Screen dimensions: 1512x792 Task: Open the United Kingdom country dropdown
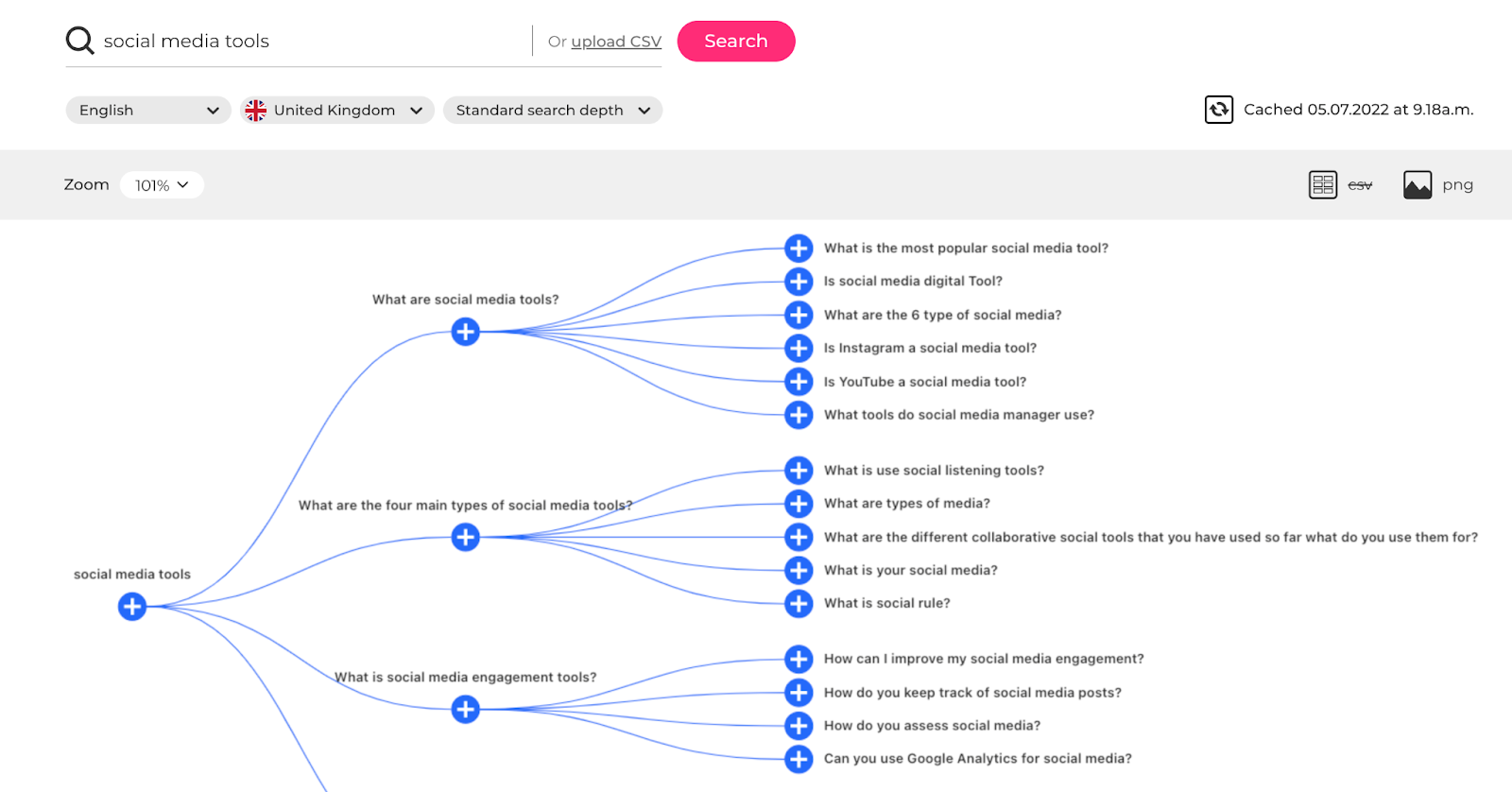point(335,110)
